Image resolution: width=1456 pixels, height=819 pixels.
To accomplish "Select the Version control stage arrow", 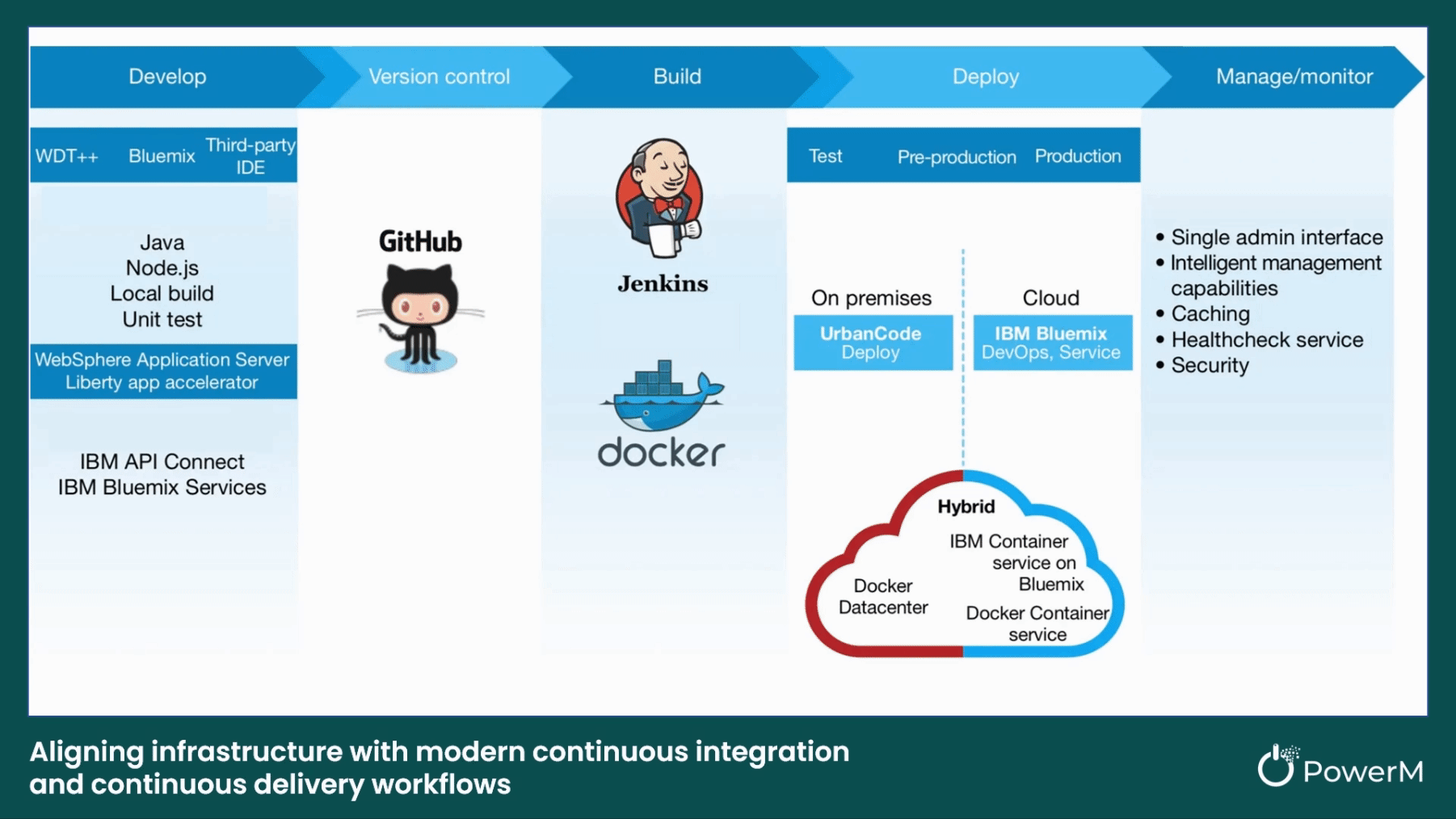I will pyautogui.click(x=439, y=77).
